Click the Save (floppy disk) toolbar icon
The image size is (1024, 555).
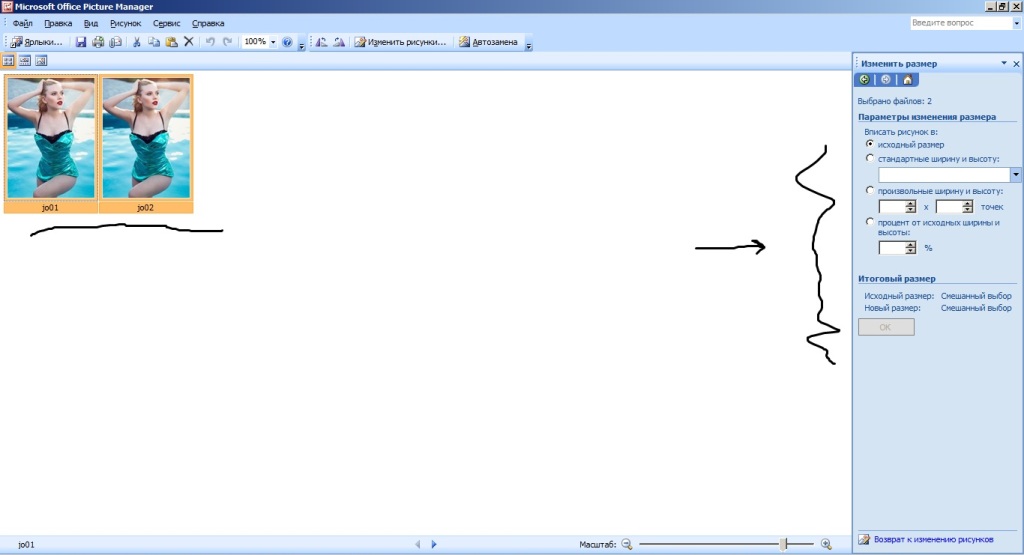(x=82, y=42)
